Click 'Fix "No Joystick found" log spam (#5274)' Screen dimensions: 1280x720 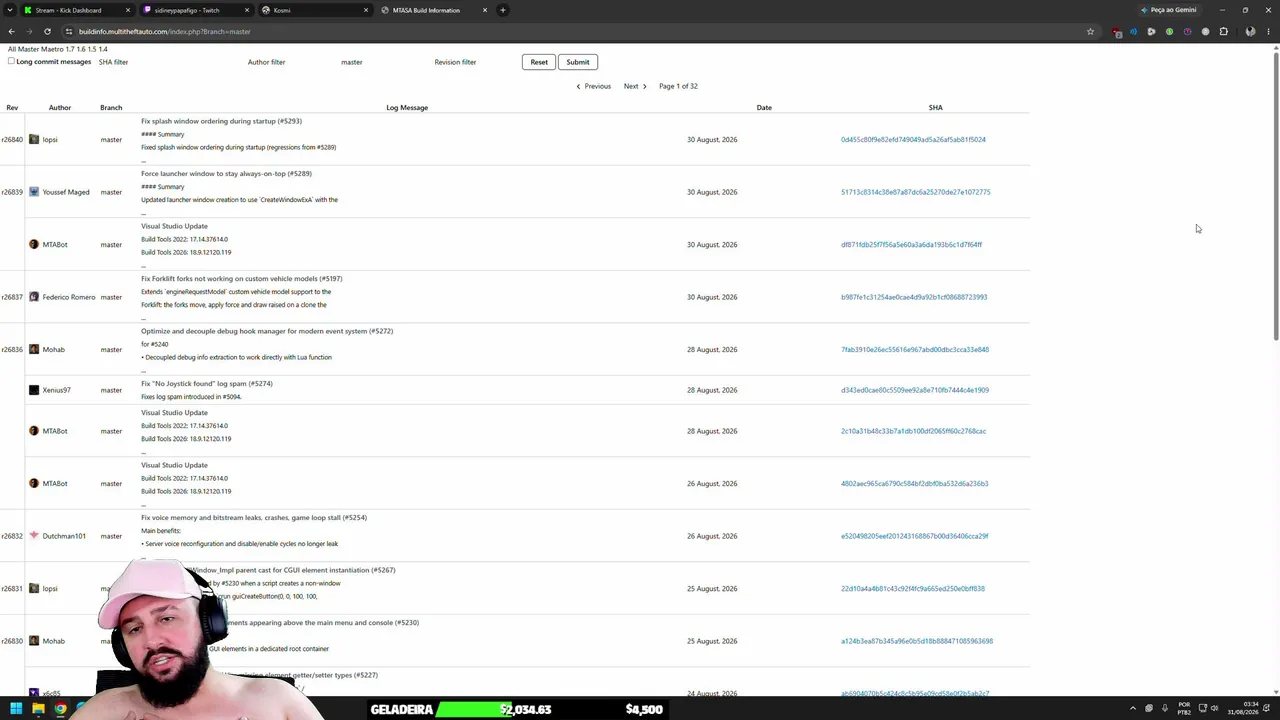(207, 384)
